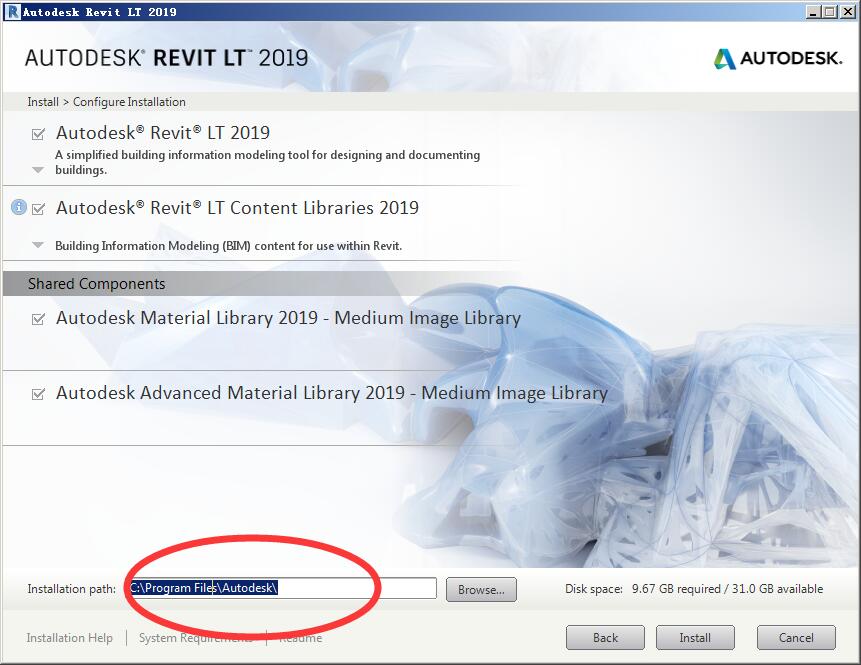
Task: Click the Revit icon in the title bar
Action: [12, 12]
